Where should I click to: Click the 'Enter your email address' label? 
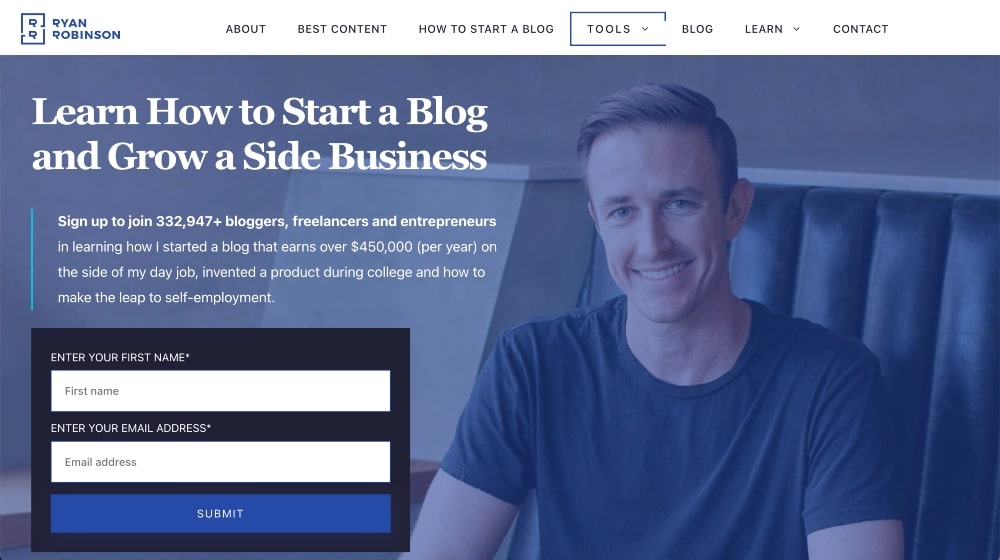(131, 428)
